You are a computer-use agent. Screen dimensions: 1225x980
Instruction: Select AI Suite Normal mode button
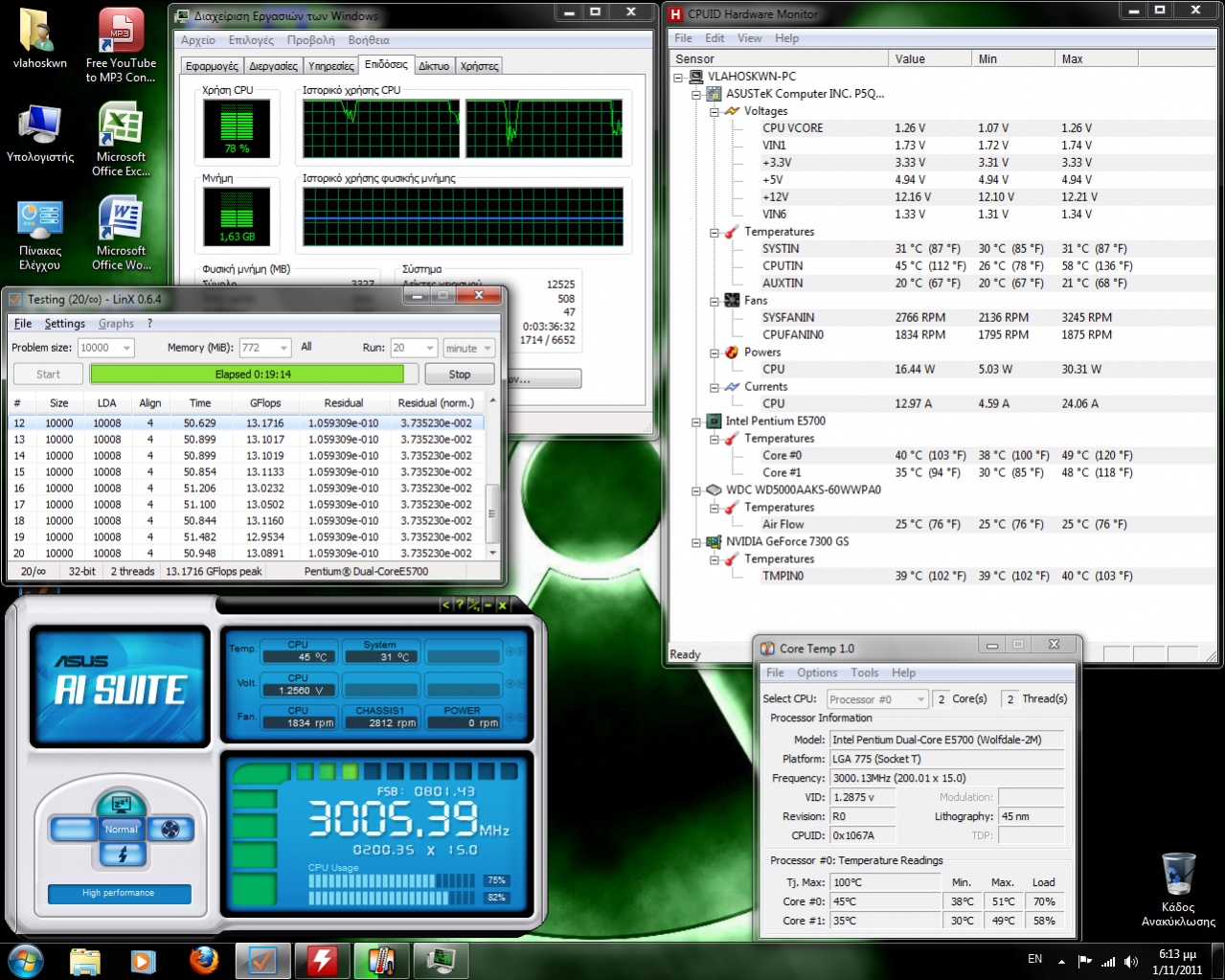tap(122, 829)
